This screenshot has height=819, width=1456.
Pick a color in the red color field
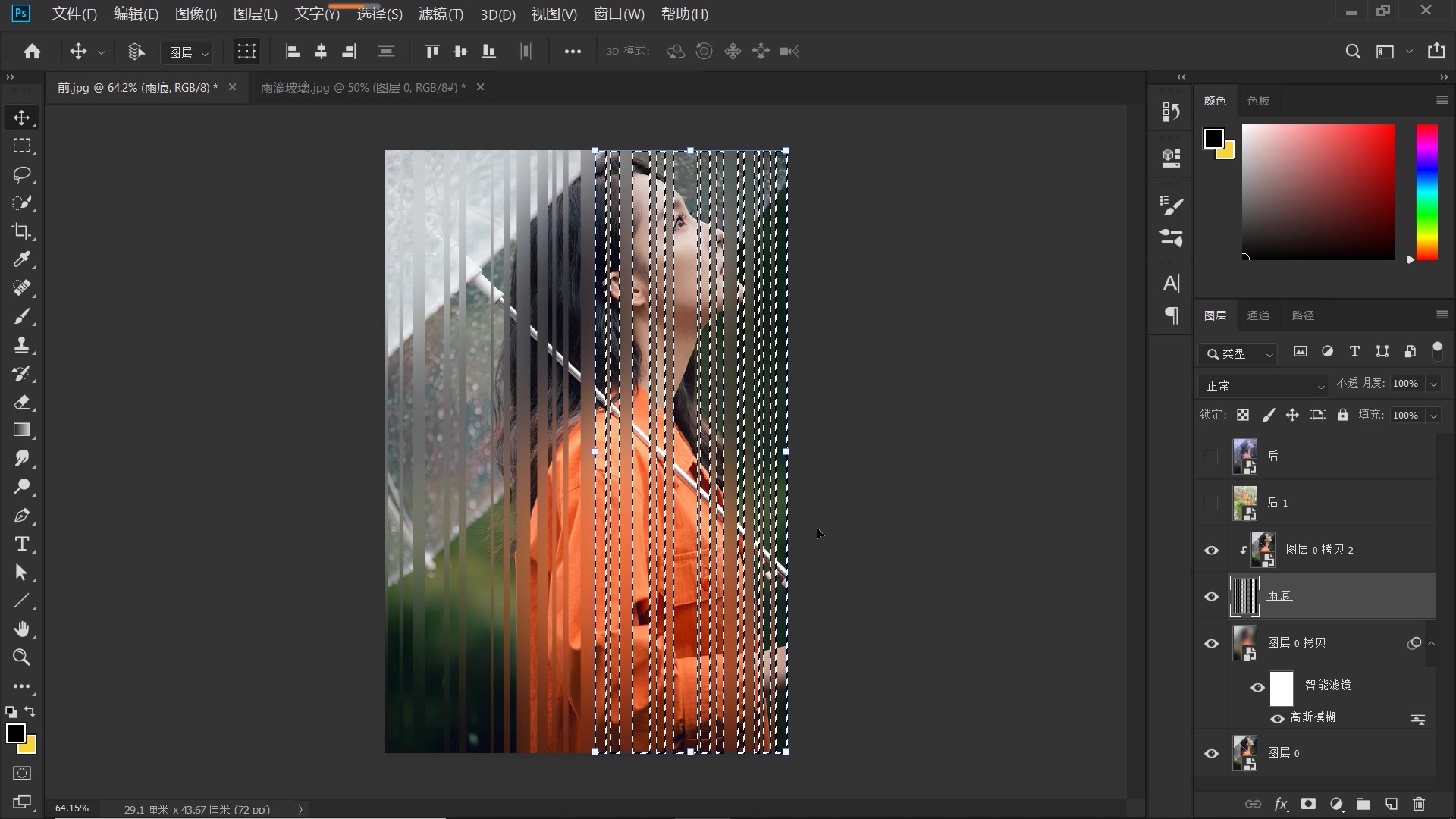[x=1318, y=193]
